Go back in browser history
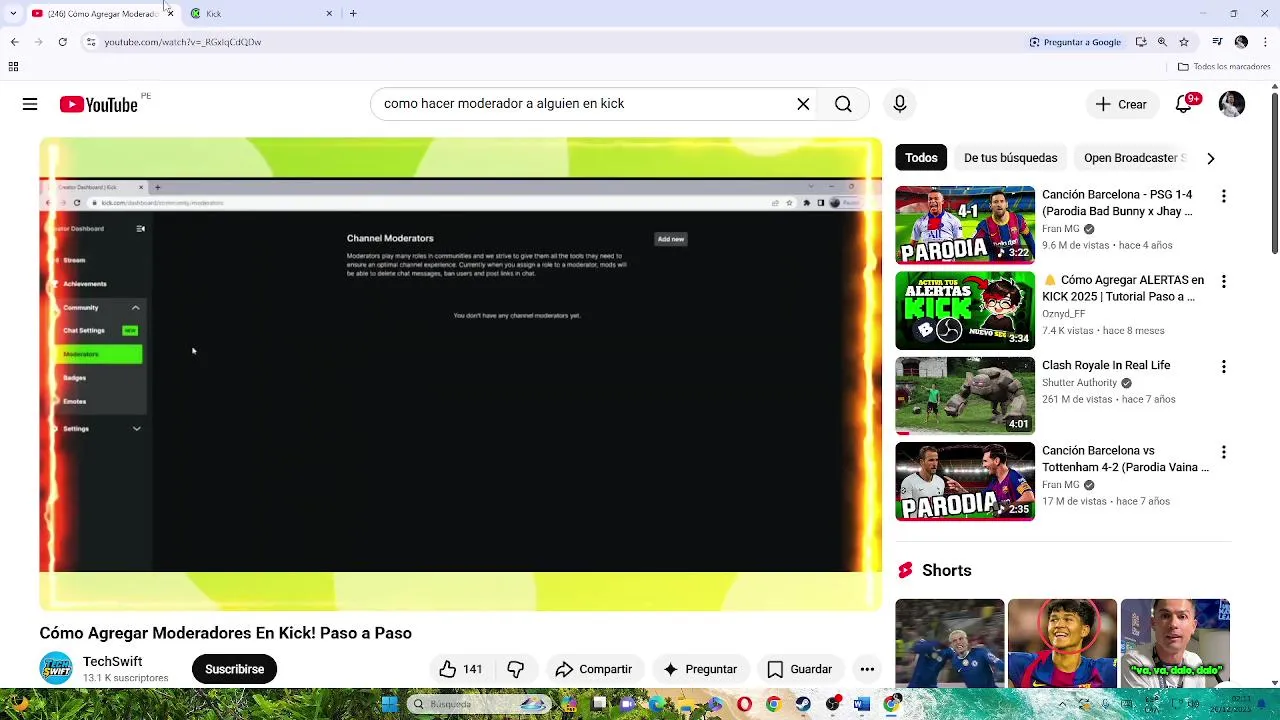Viewport: 1280px width, 720px height. [x=14, y=42]
